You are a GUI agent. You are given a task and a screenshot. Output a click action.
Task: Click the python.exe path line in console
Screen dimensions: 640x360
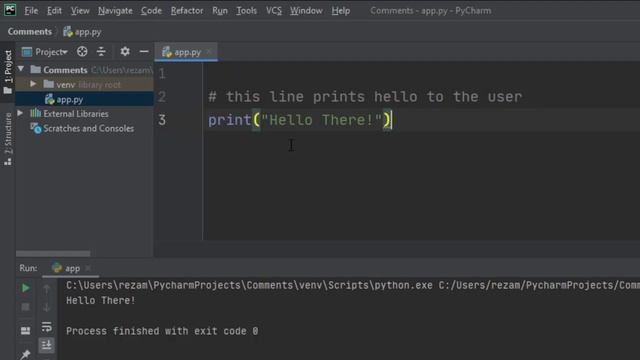click(353, 285)
